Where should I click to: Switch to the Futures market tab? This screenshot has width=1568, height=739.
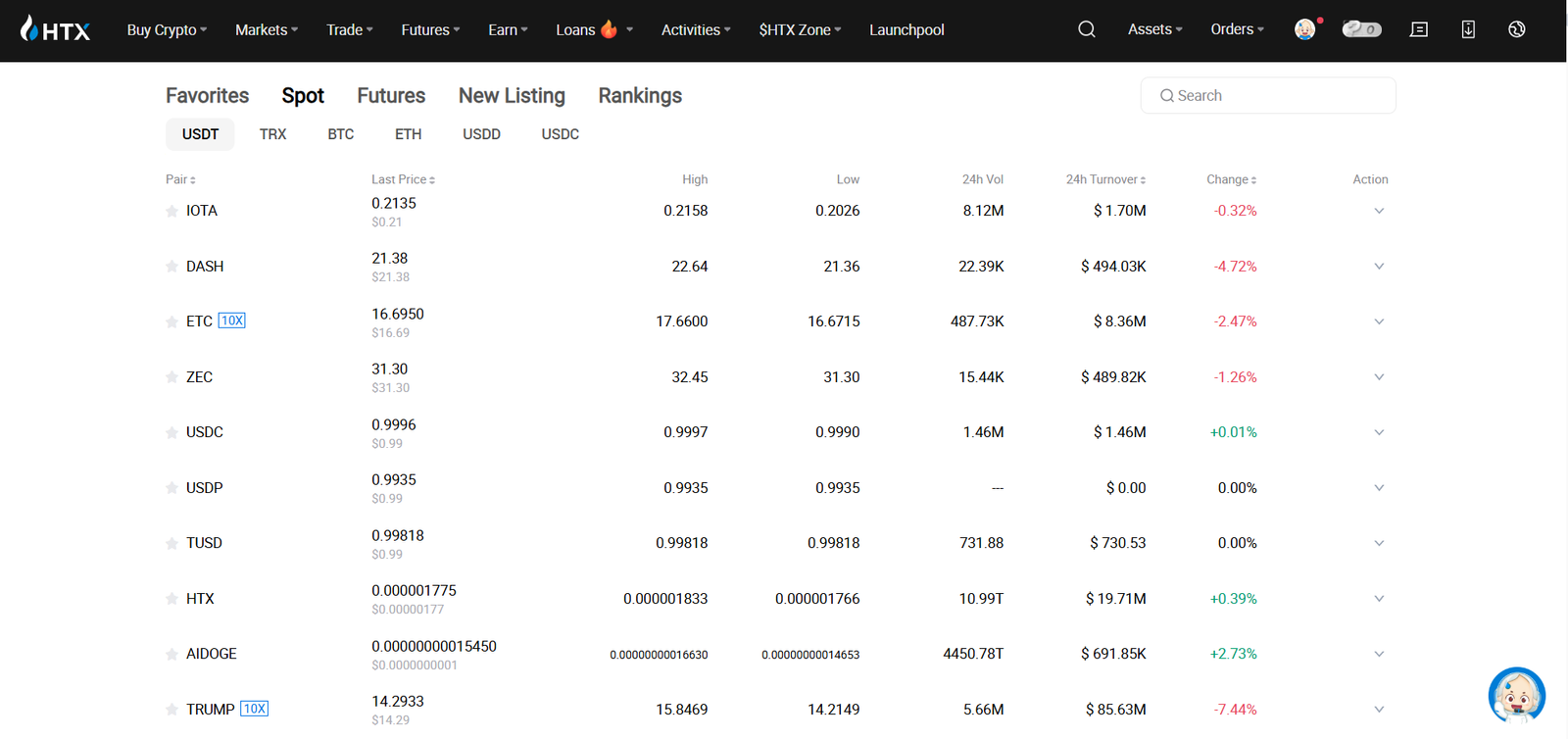tap(391, 95)
